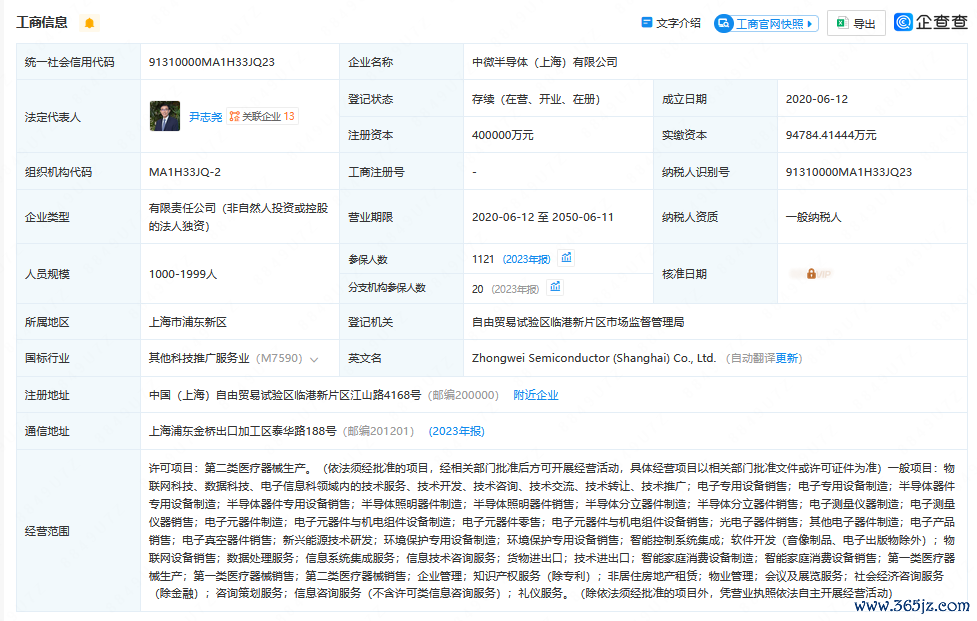The height and width of the screenshot is (621, 977).
Task: Click the 所属地区 label
Action: (x=47, y=322)
